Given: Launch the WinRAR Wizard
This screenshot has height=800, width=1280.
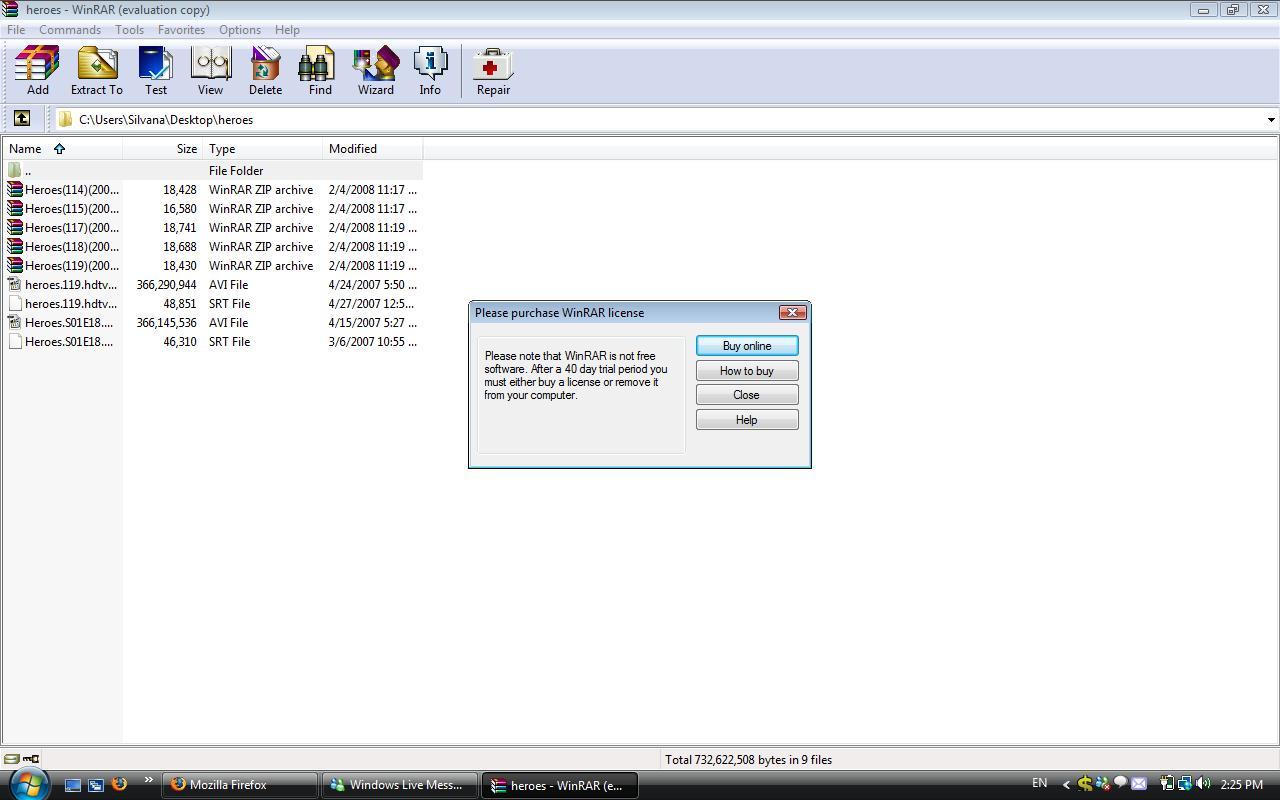Looking at the screenshot, I should point(375,70).
